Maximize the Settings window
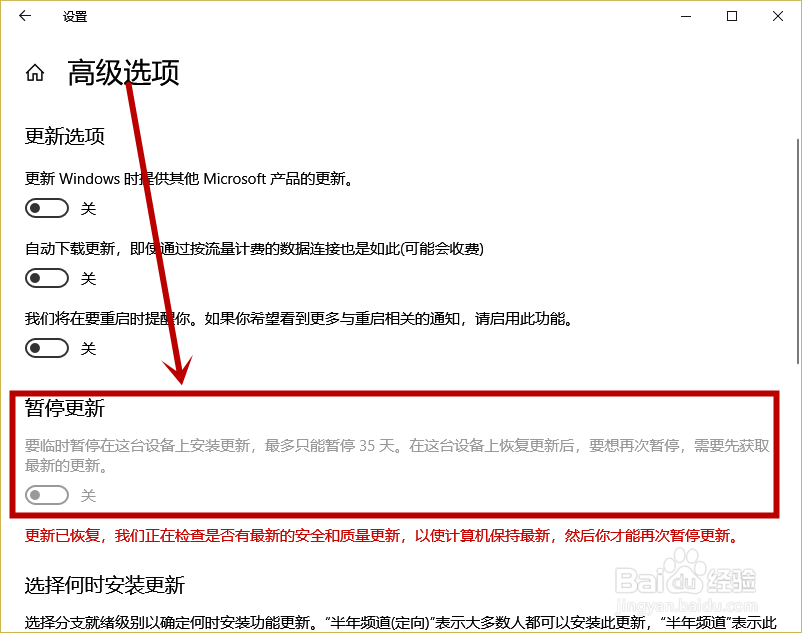The image size is (802, 633). tap(733, 16)
